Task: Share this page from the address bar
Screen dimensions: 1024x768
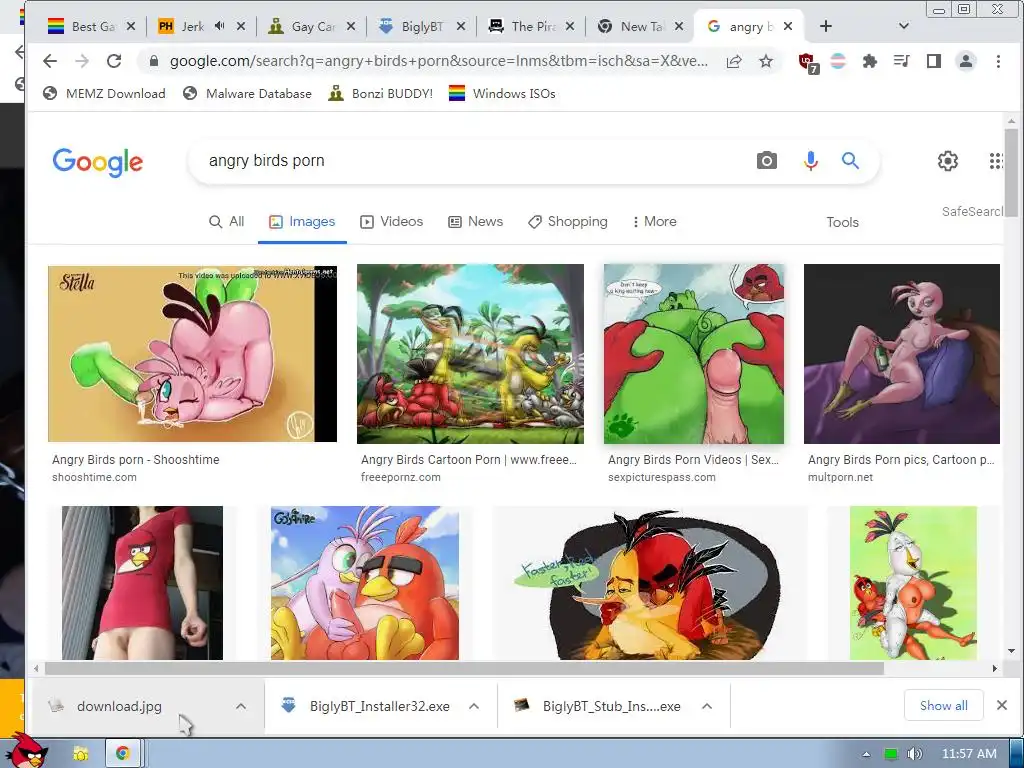Action: tap(734, 61)
